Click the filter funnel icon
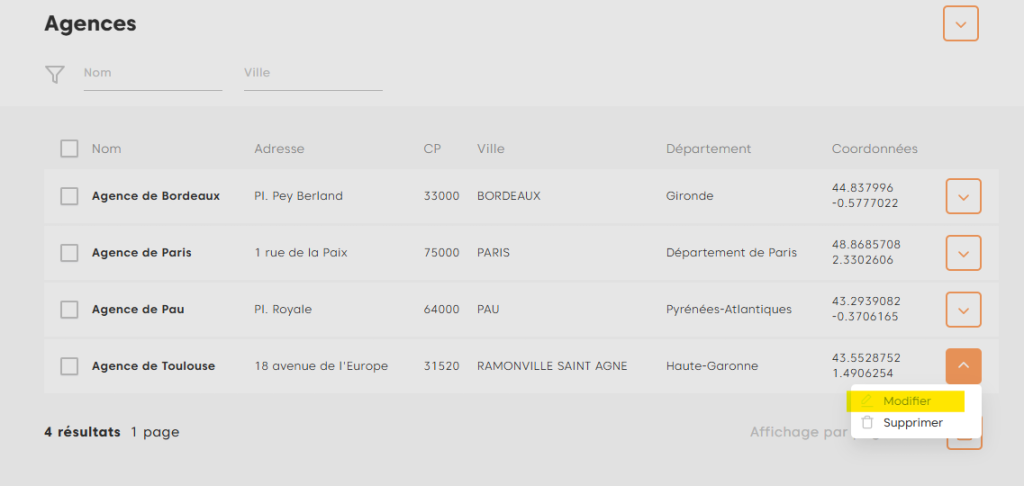 55,74
